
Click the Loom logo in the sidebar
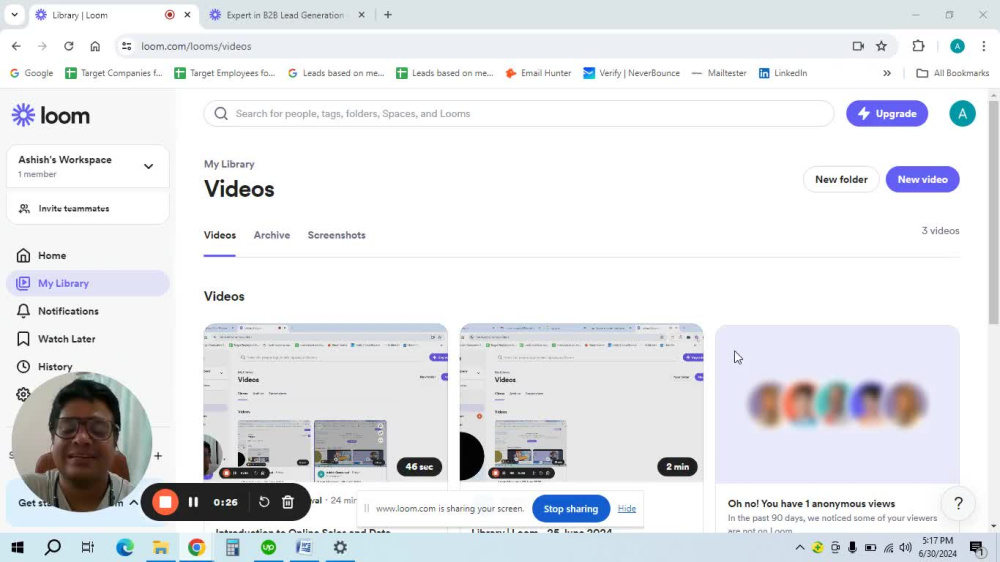click(x=51, y=115)
